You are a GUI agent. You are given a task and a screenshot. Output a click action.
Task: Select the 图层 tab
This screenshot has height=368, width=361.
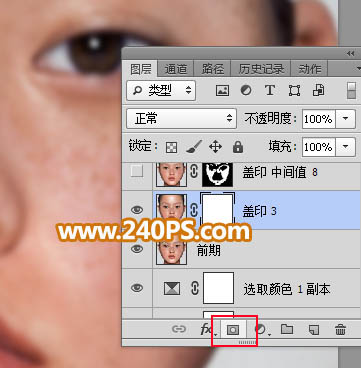click(141, 69)
